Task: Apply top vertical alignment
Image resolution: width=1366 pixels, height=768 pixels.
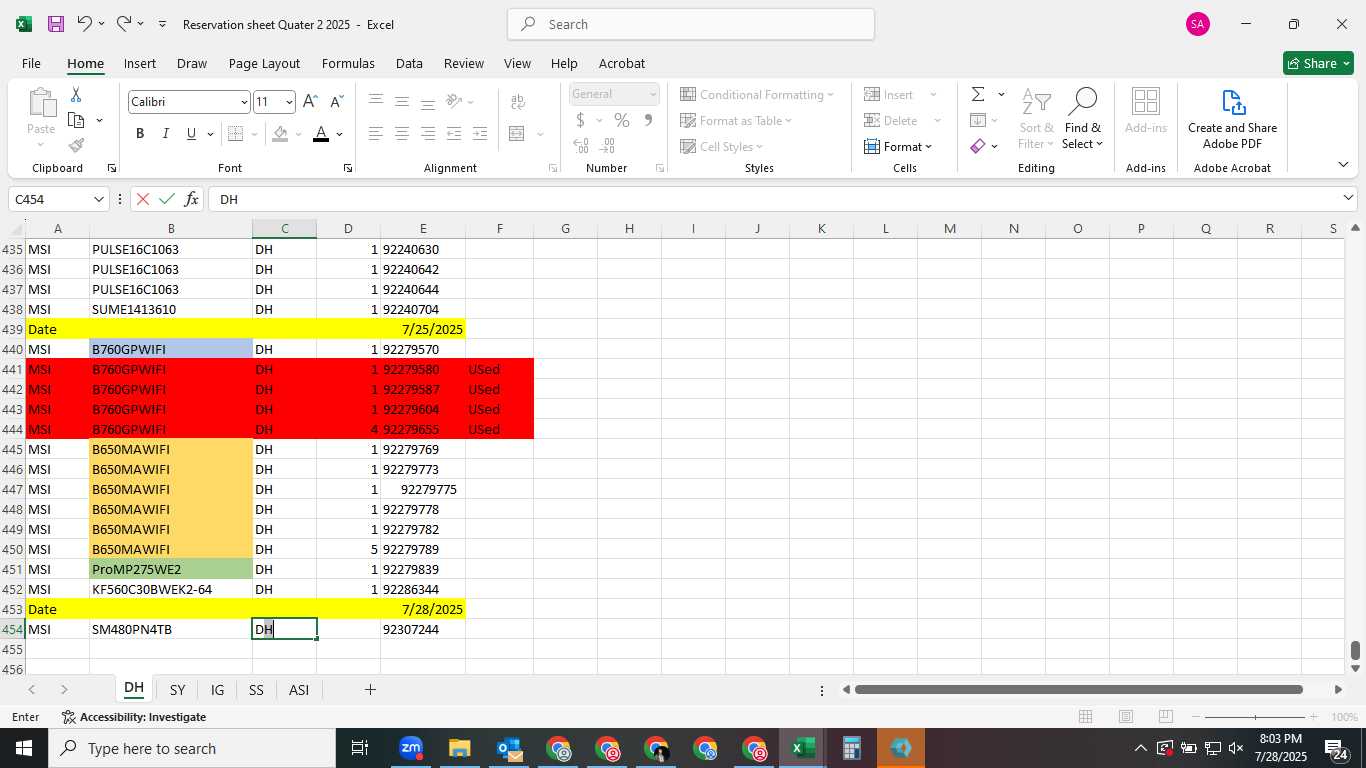Action: 376,101
